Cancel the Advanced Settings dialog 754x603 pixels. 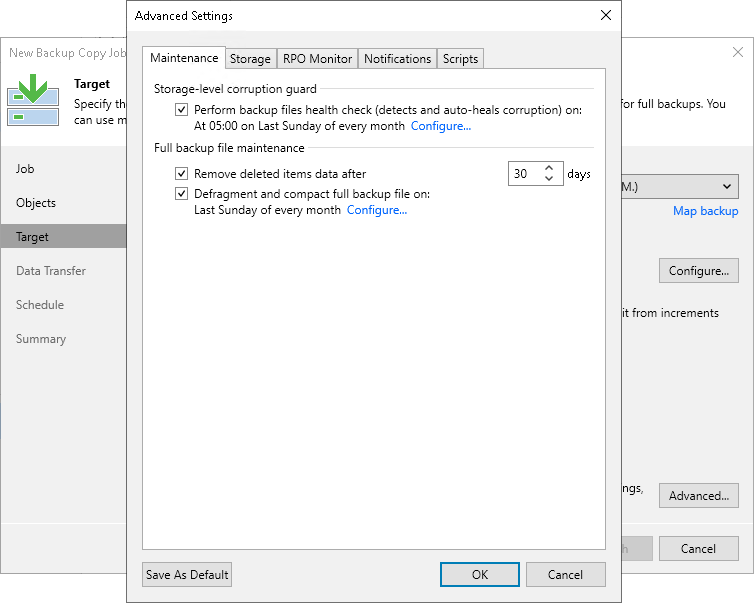566,575
